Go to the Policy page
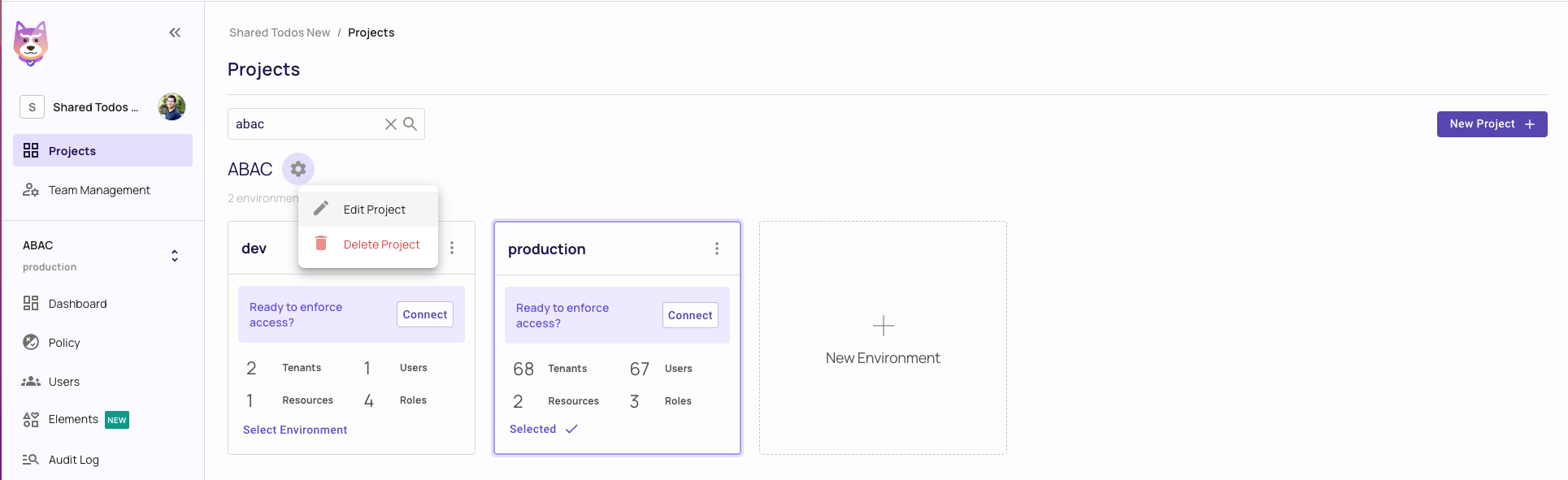1568x480 pixels. coord(64,343)
